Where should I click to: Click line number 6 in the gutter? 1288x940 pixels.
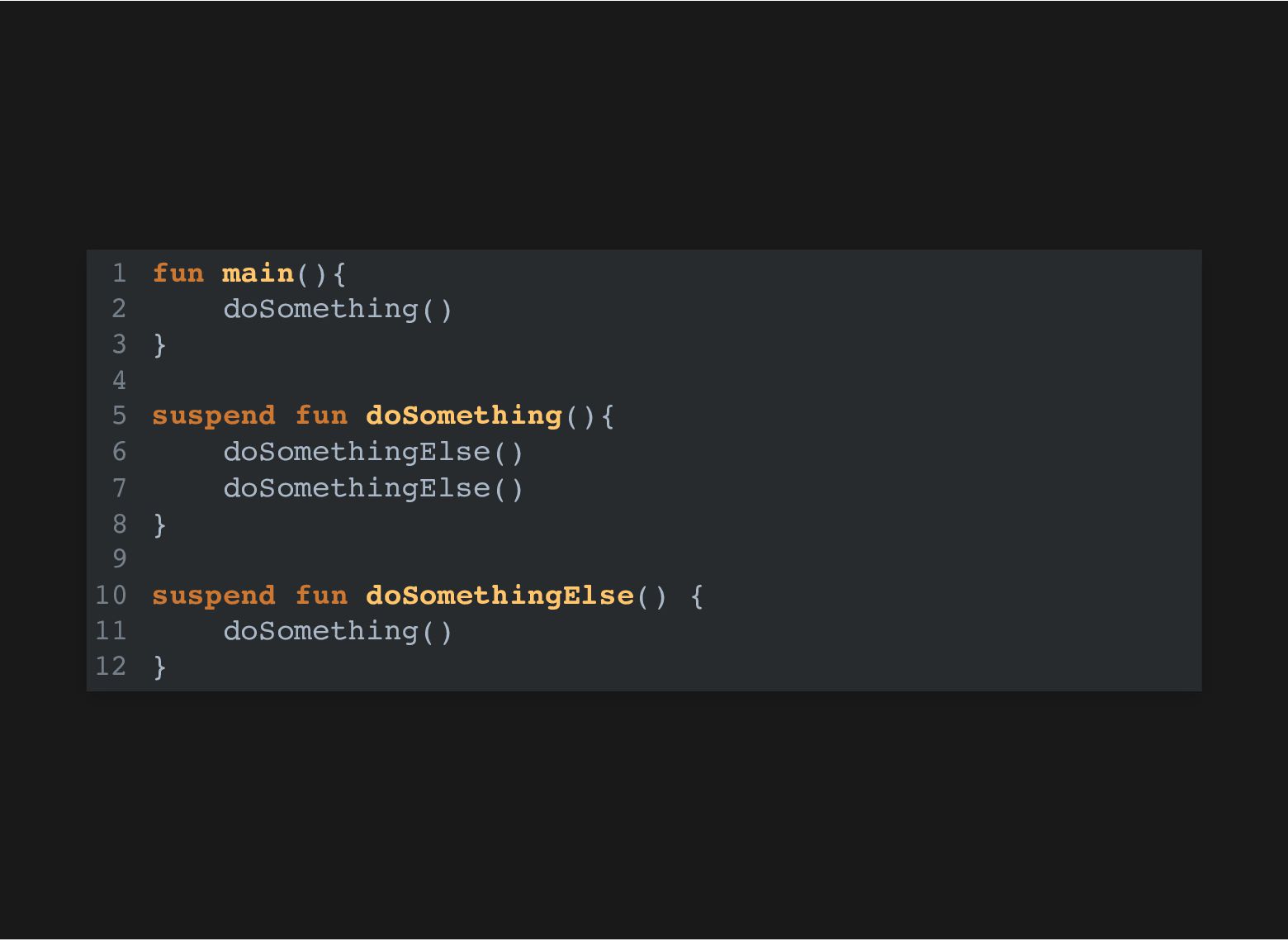pos(120,452)
